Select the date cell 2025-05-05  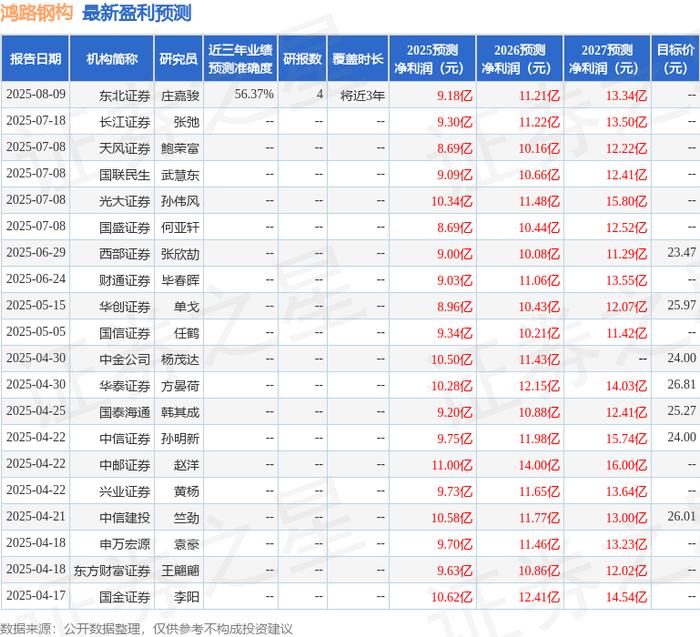pos(36,332)
